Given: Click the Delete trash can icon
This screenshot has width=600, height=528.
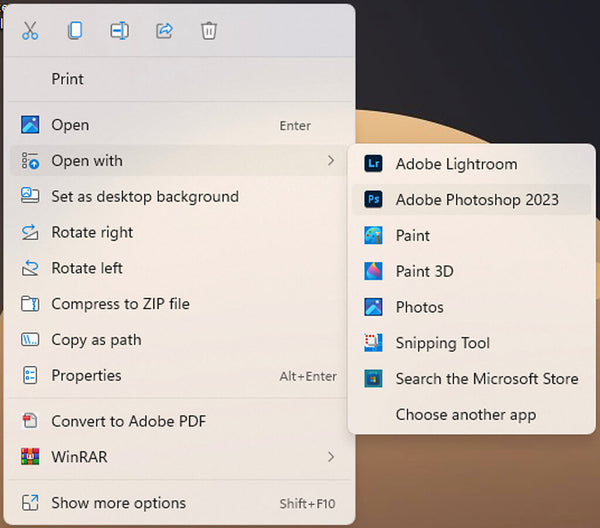Looking at the screenshot, I should tap(208, 31).
